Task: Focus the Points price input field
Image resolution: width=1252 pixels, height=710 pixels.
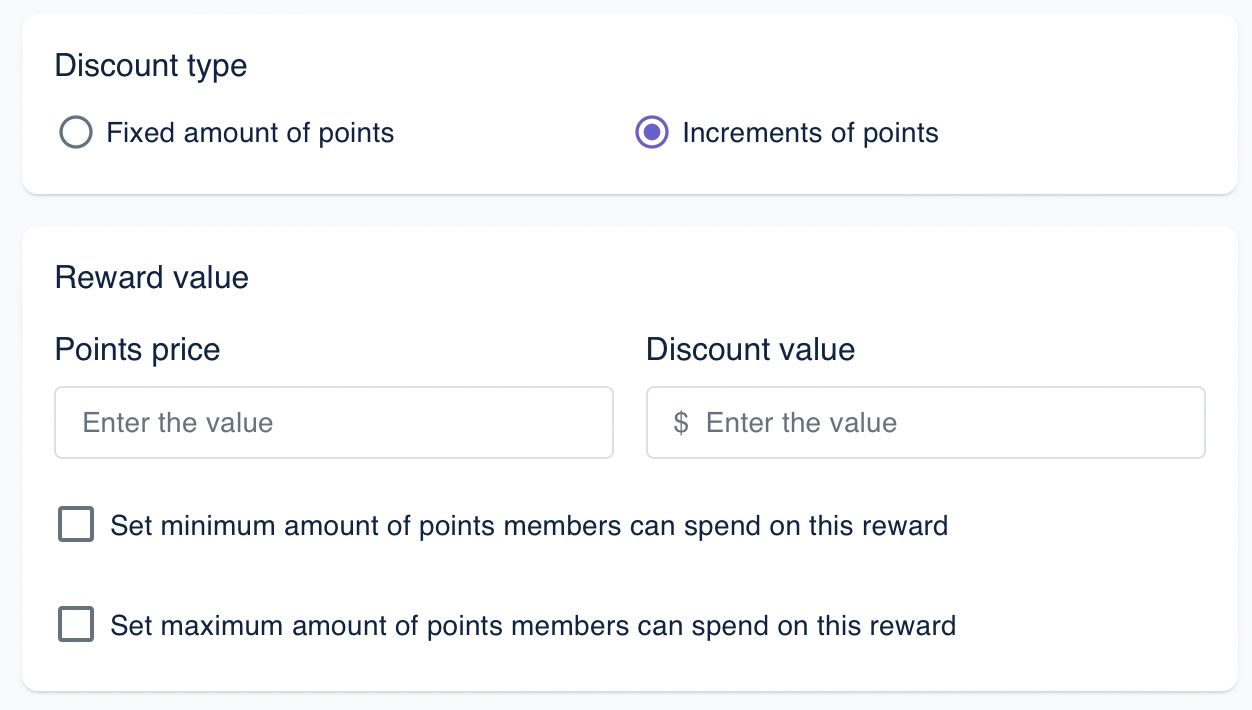Action: pyautogui.click(x=333, y=423)
